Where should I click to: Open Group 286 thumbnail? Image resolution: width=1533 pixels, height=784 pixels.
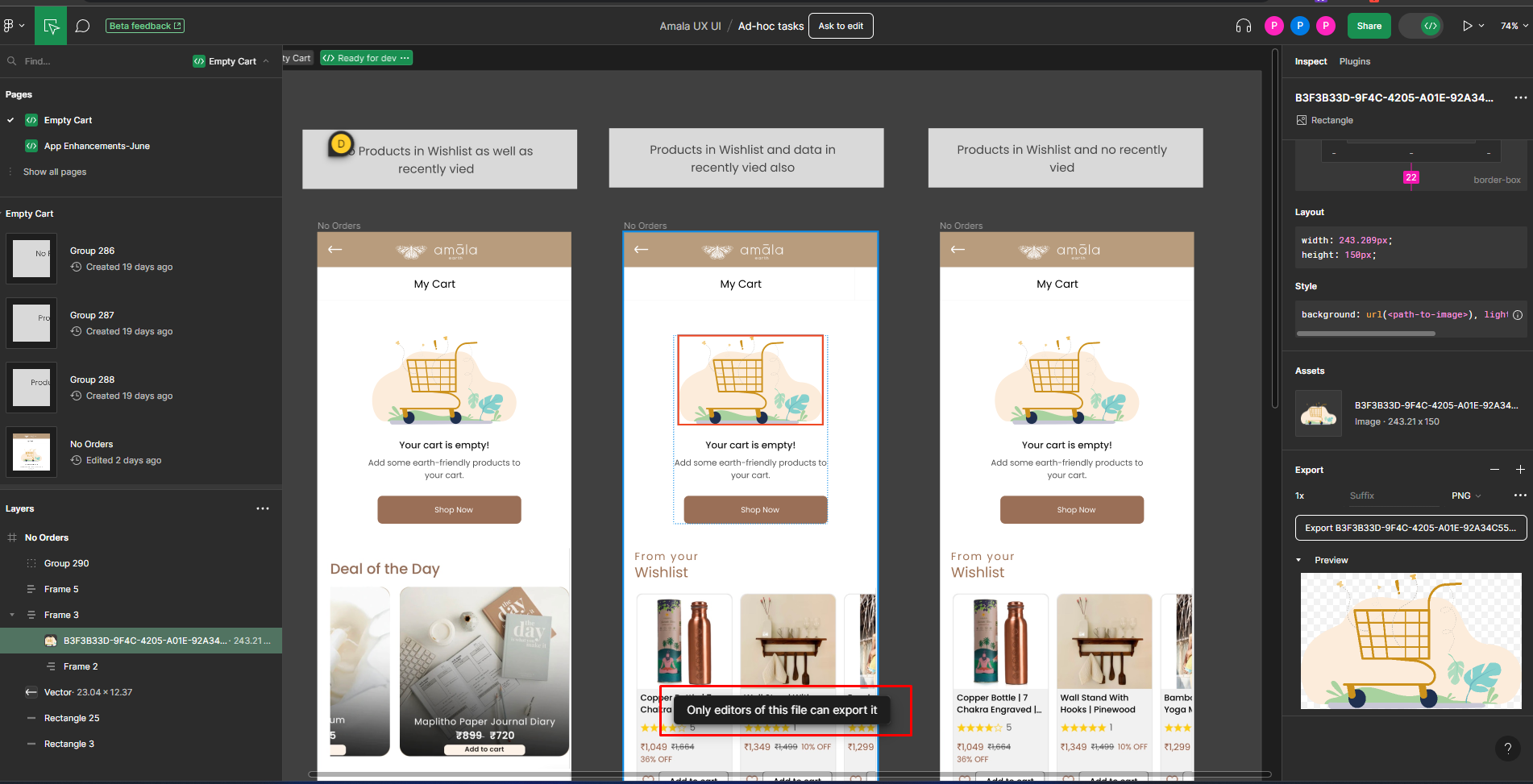(31, 259)
